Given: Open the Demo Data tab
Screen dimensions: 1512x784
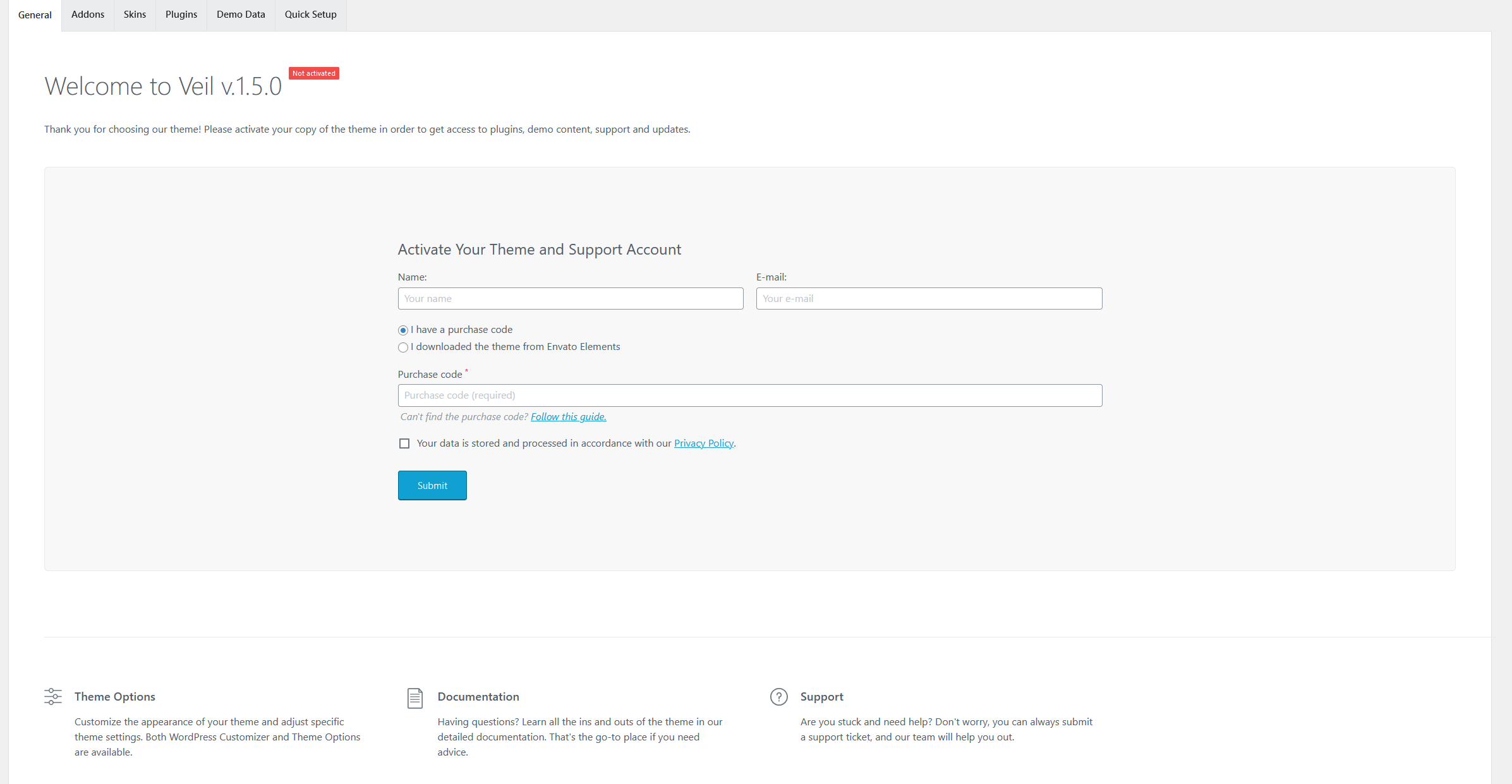Looking at the screenshot, I should tap(241, 15).
